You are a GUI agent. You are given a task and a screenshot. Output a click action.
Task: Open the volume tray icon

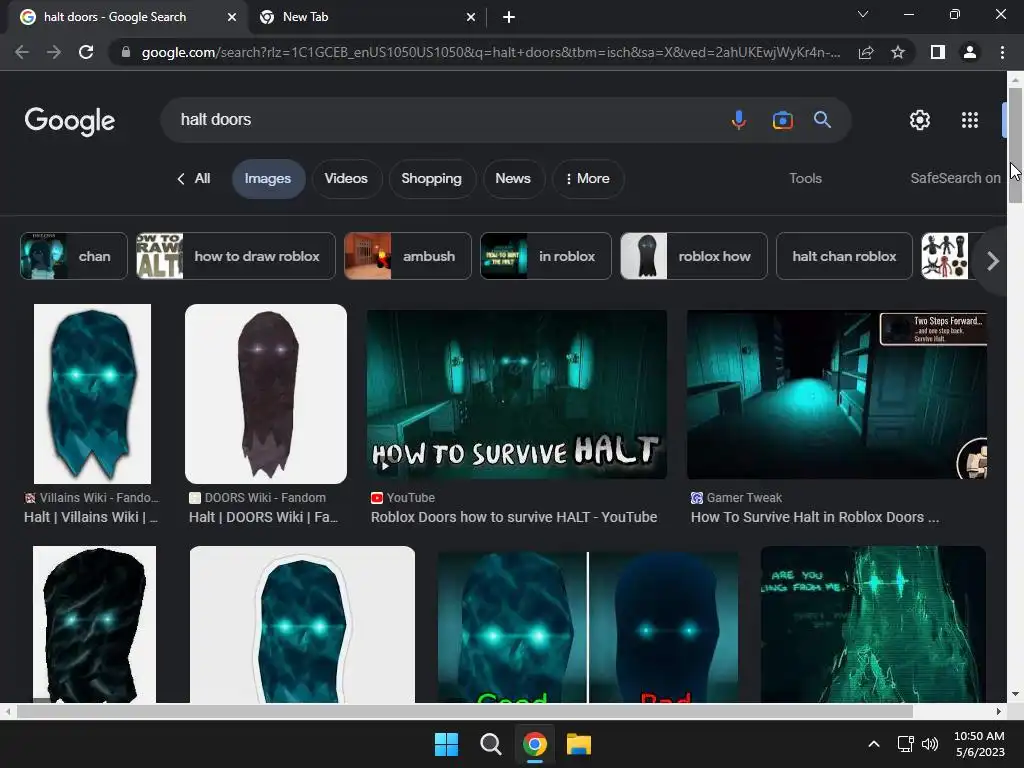click(x=930, y=744)
